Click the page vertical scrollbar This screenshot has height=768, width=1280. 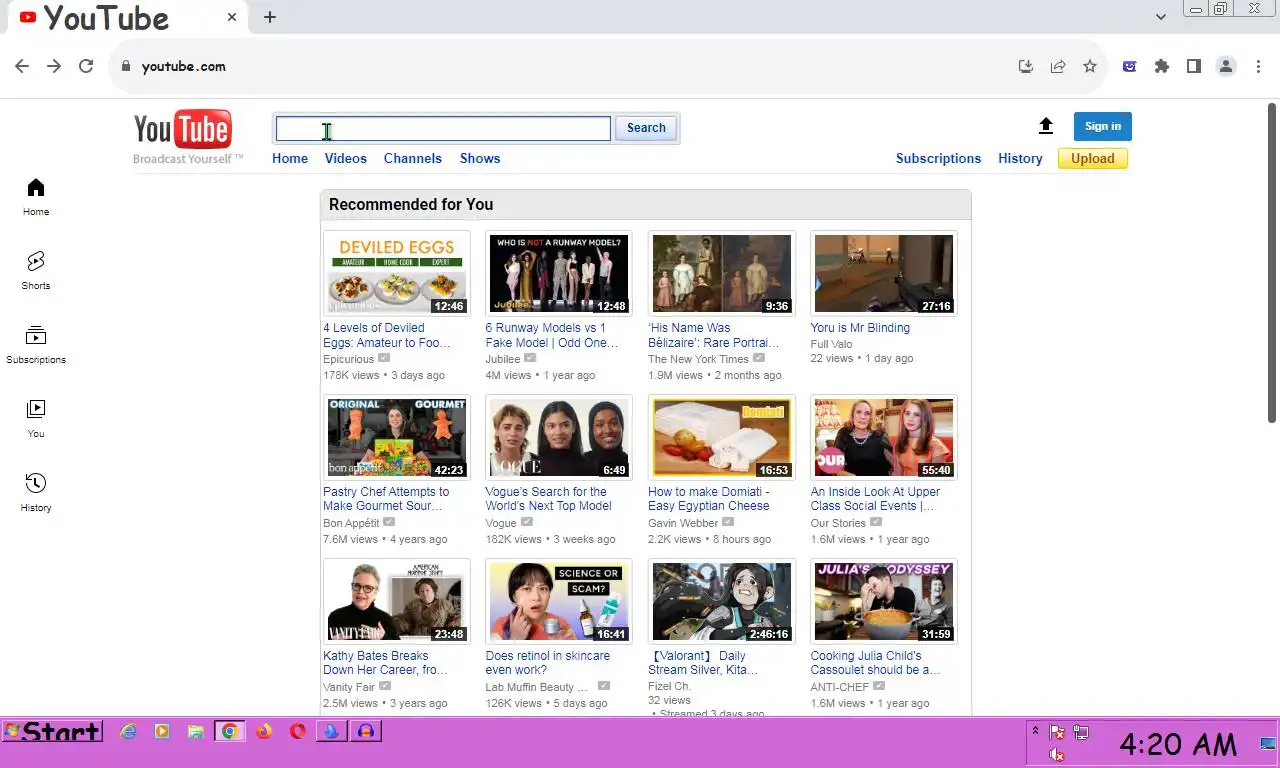(1273, 262)
